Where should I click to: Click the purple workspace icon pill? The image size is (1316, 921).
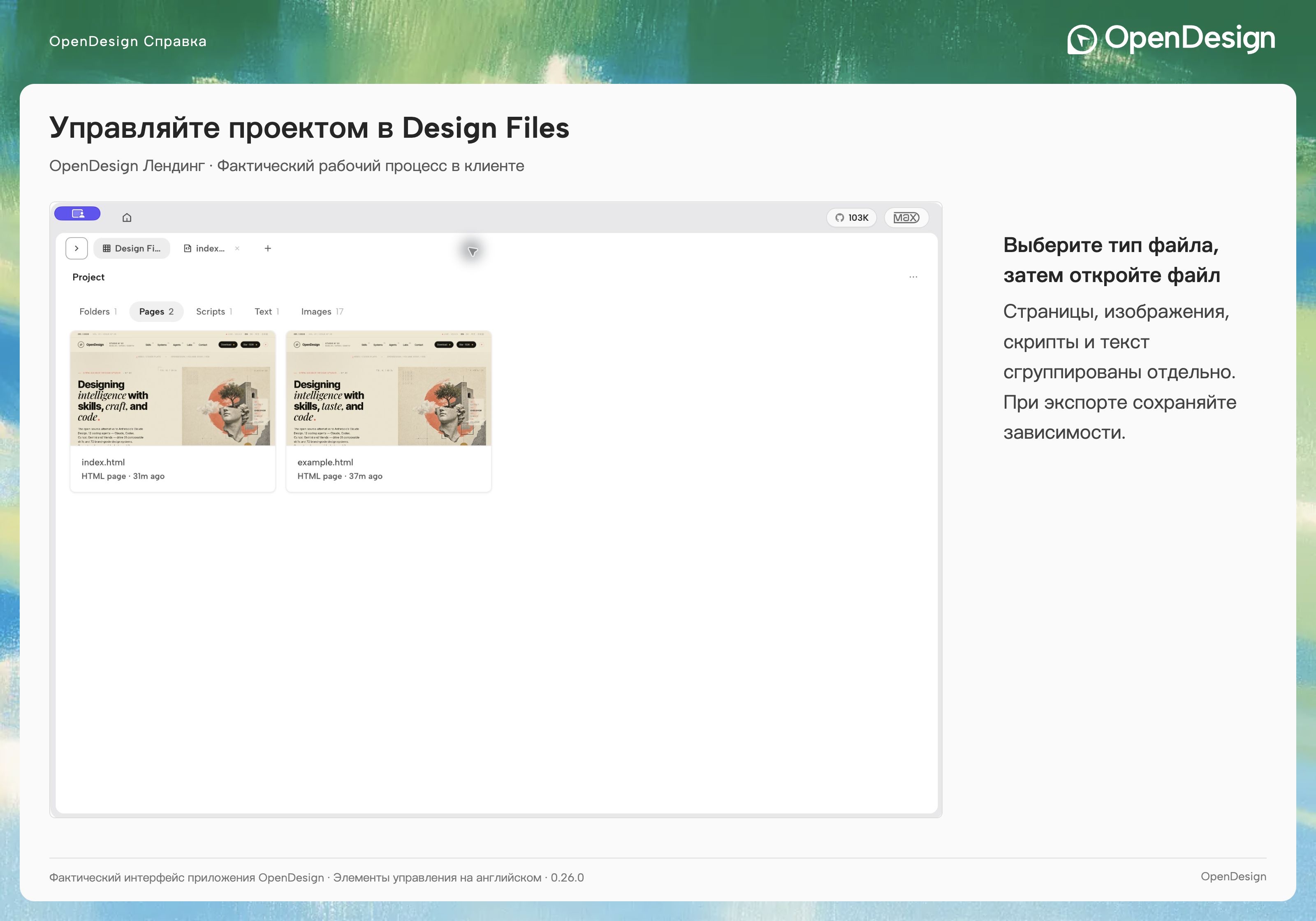77,214
